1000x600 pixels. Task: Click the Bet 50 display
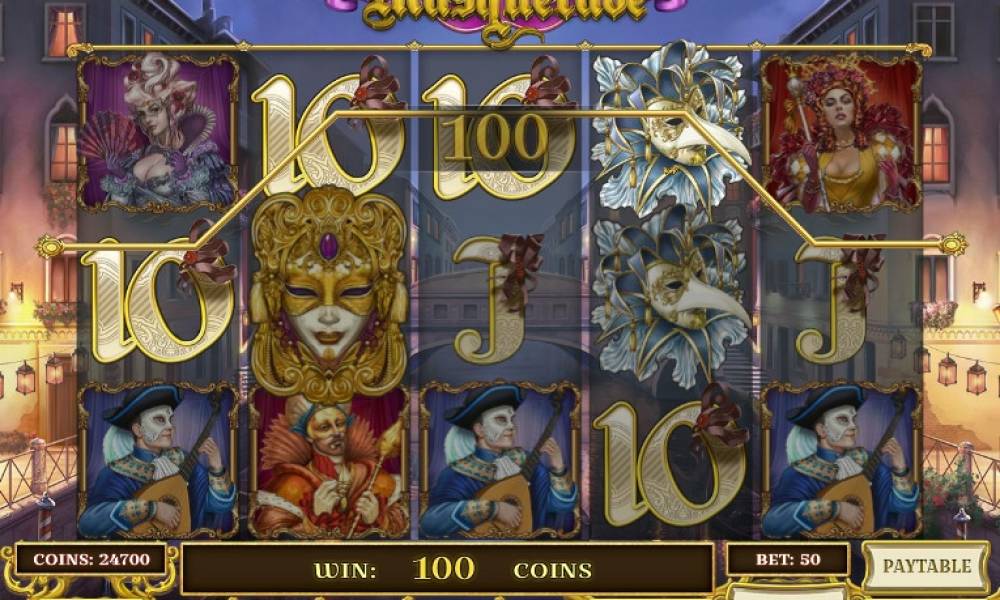point(788,559)
